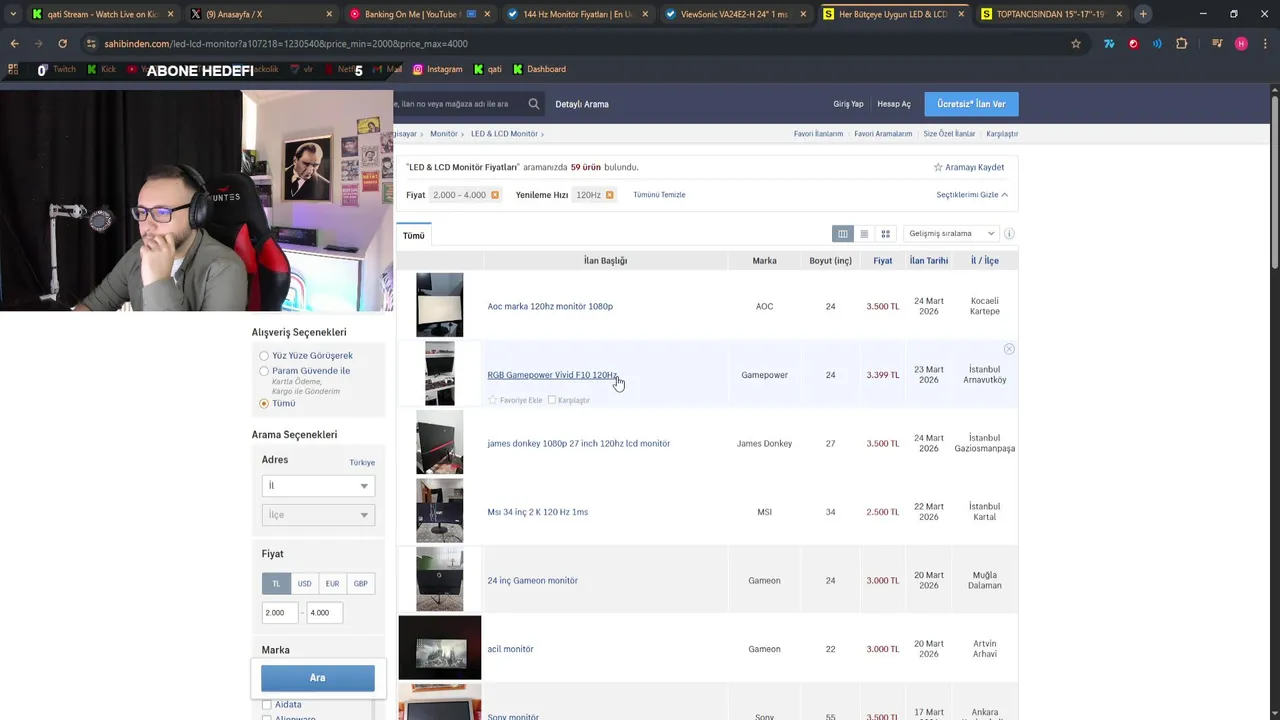
Task: Open the Dashboard bookmark
Action: tap(540, 69)
